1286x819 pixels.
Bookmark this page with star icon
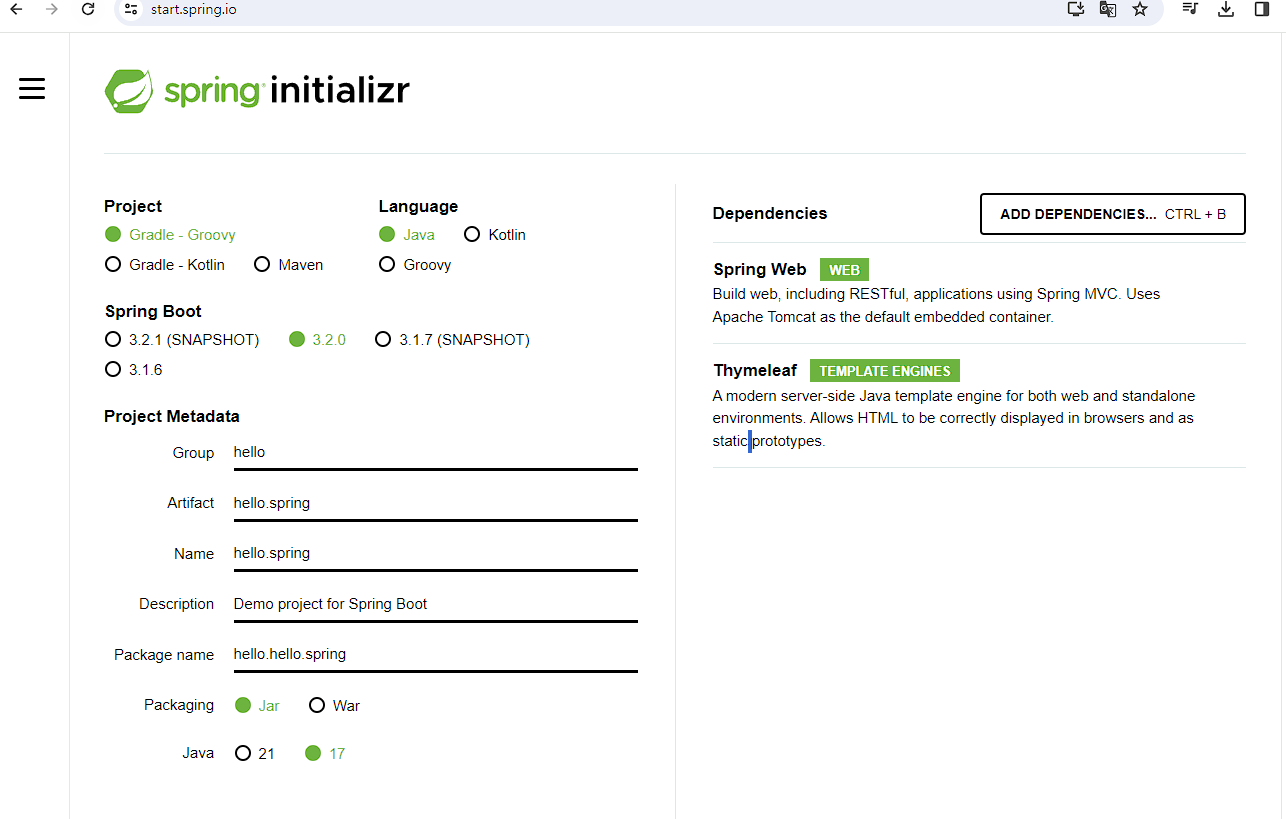tap(1140, 9)
